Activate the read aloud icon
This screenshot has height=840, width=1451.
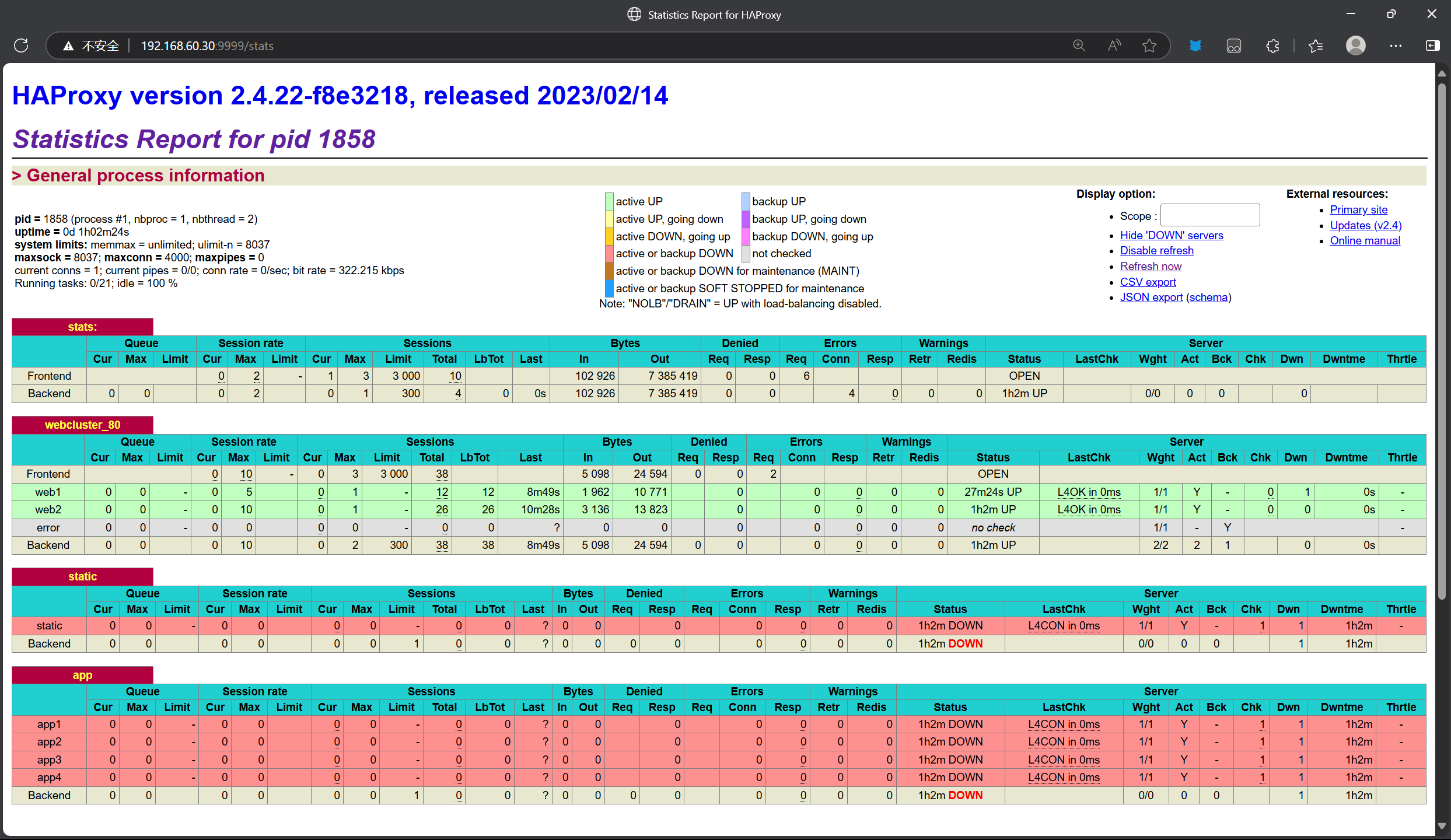point(1114,45)
